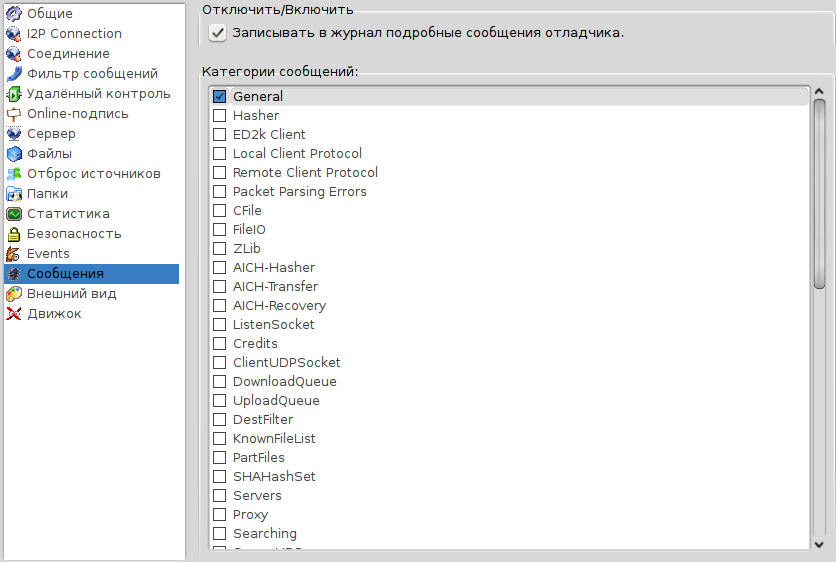Click category list scroll down arrow
836x562 pixels.
(x=819, y=544)
